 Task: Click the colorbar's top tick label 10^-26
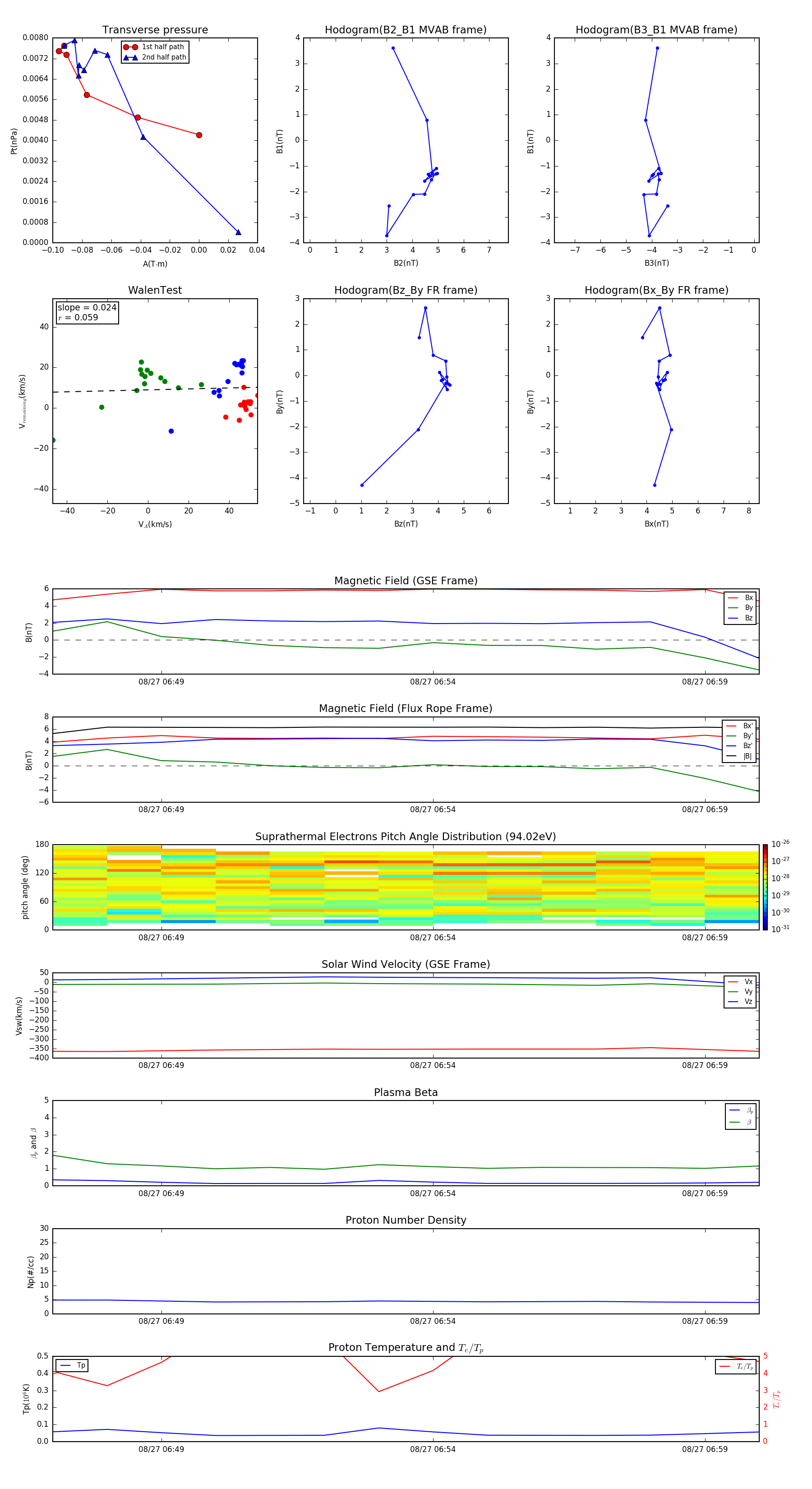click(x=780, y=844)
